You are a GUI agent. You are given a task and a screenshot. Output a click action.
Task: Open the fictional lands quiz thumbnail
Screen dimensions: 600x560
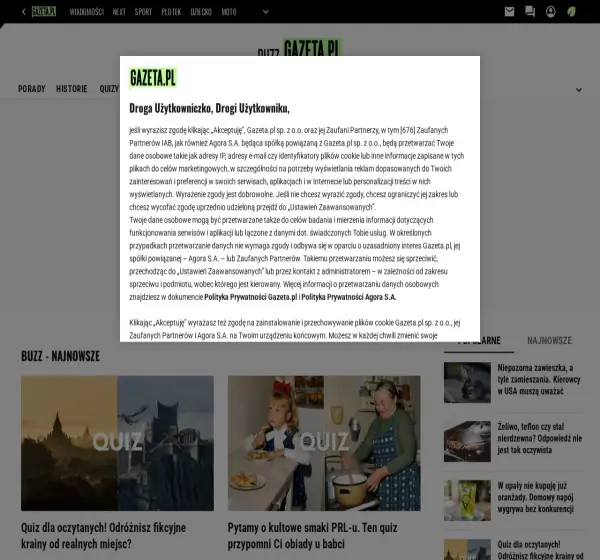click(117, 443)
